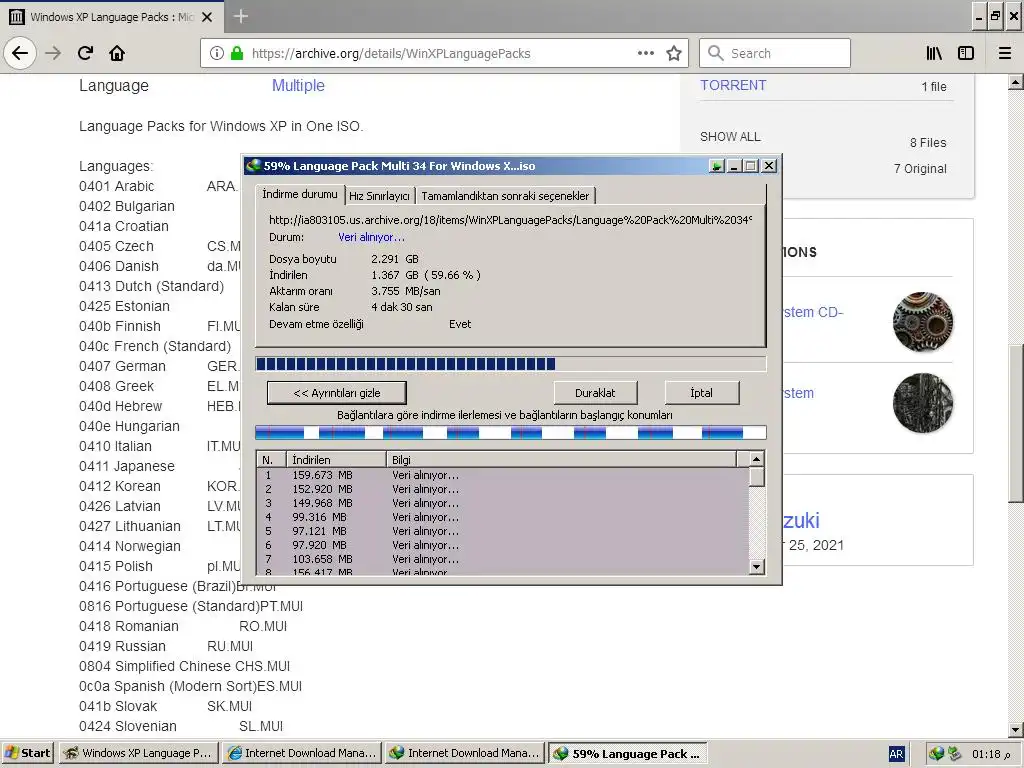This screenshot has width=1024, height=768.
Task: Open the Firefox hamburger menu
Action: point(1005,53)
